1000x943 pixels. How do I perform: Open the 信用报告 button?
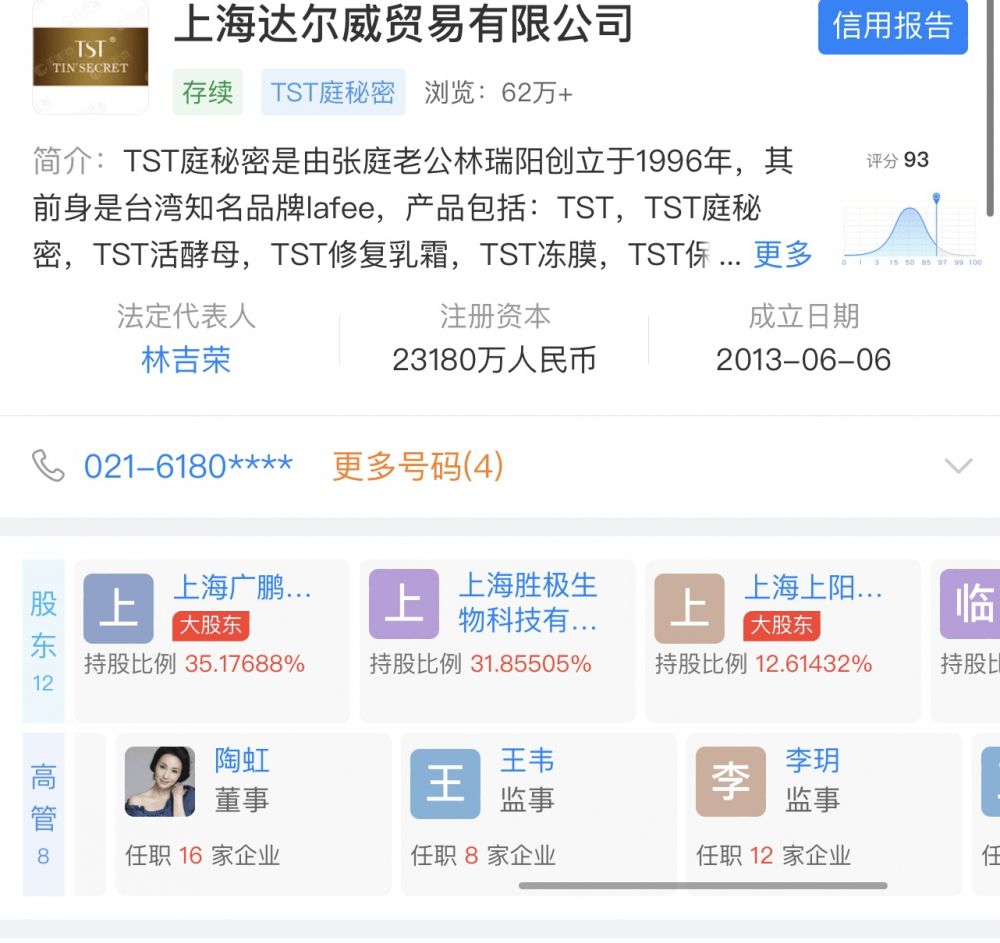point(892,29)
